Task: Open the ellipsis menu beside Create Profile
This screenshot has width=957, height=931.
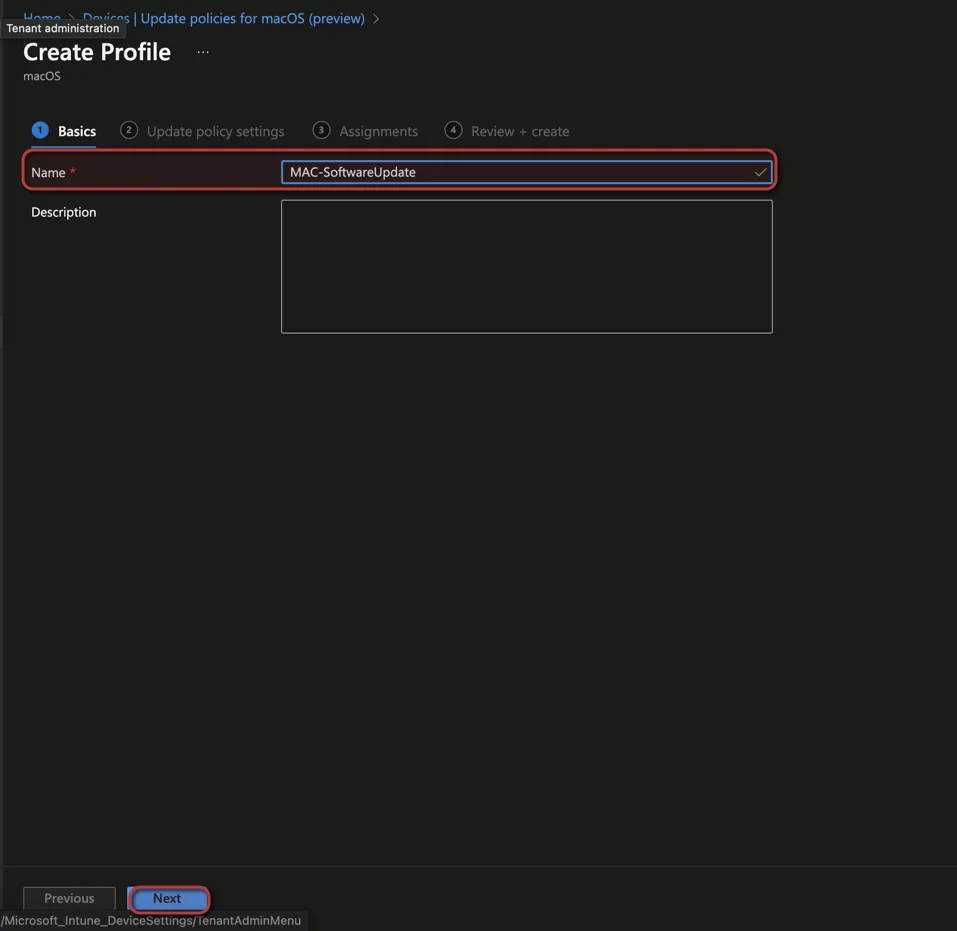Action: point(203,53)
